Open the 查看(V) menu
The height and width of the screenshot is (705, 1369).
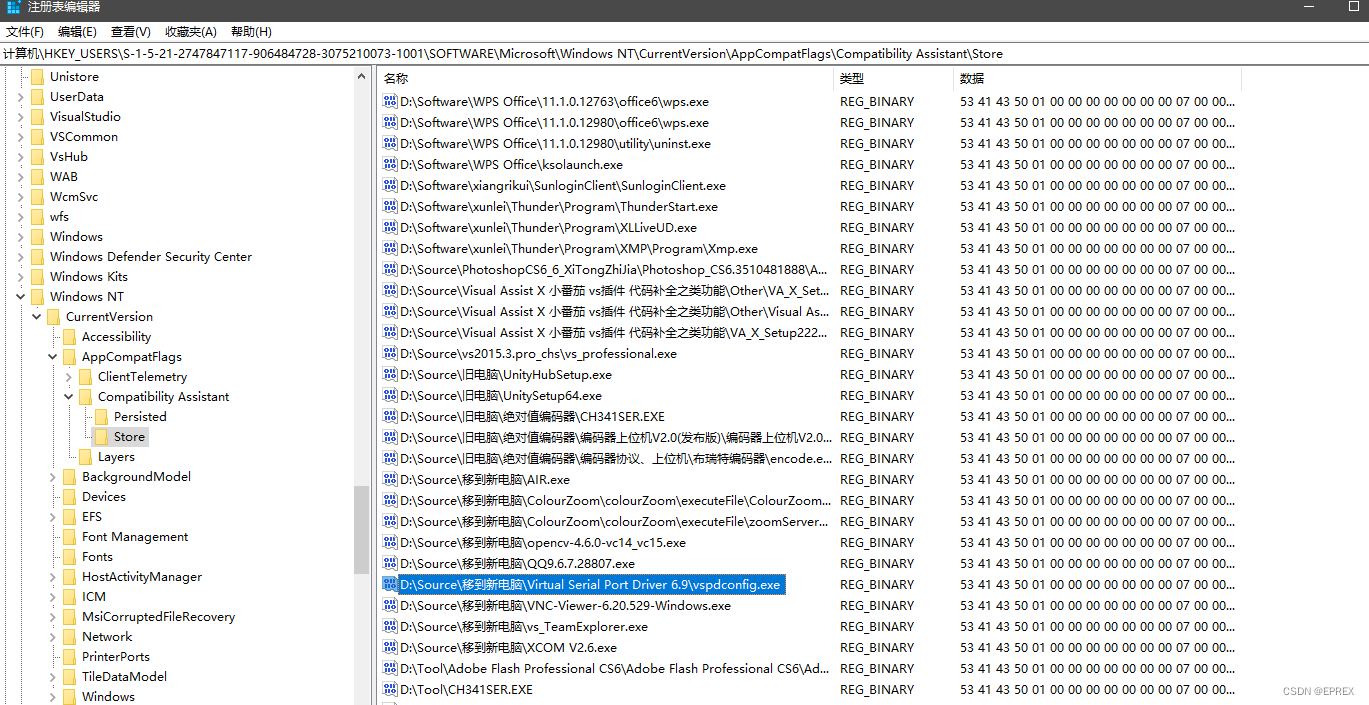[131, 32]
